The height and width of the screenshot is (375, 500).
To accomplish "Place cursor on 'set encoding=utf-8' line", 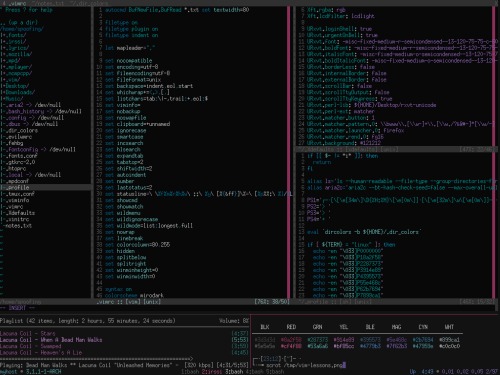I will coord(132,67).
